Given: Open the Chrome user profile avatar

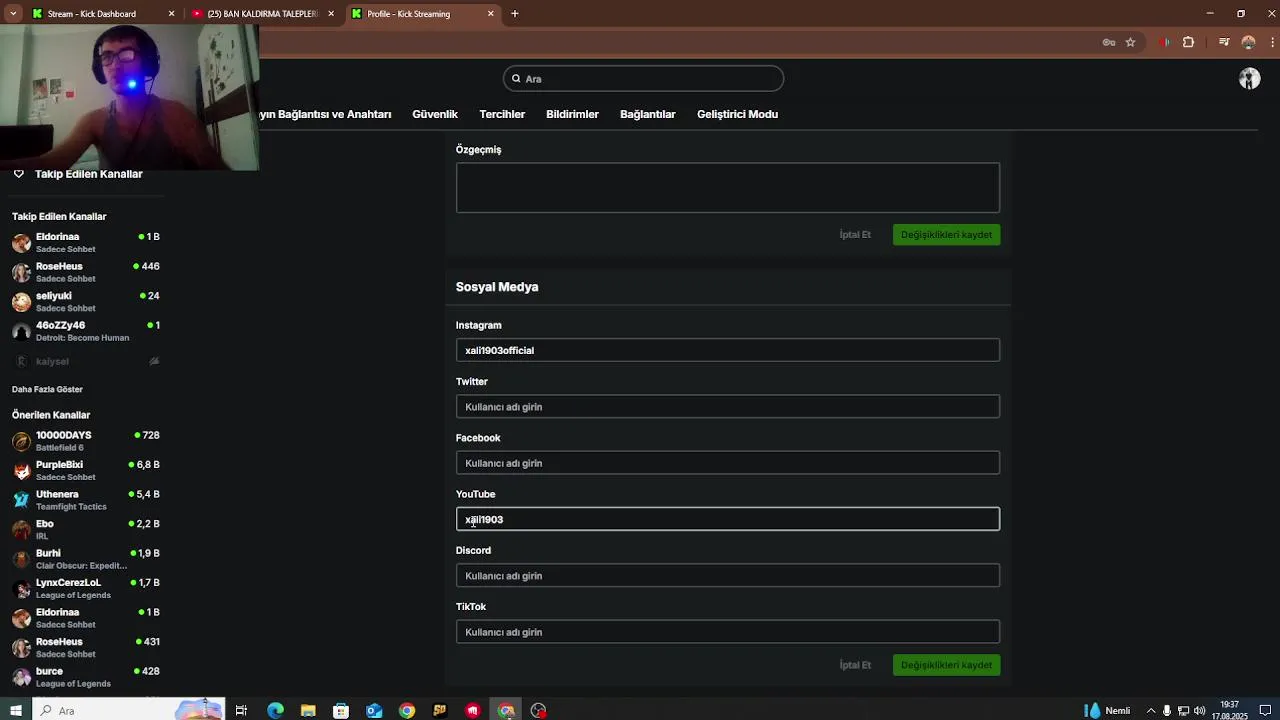Looking at the screenshot, I should (x=1248, y=42).
